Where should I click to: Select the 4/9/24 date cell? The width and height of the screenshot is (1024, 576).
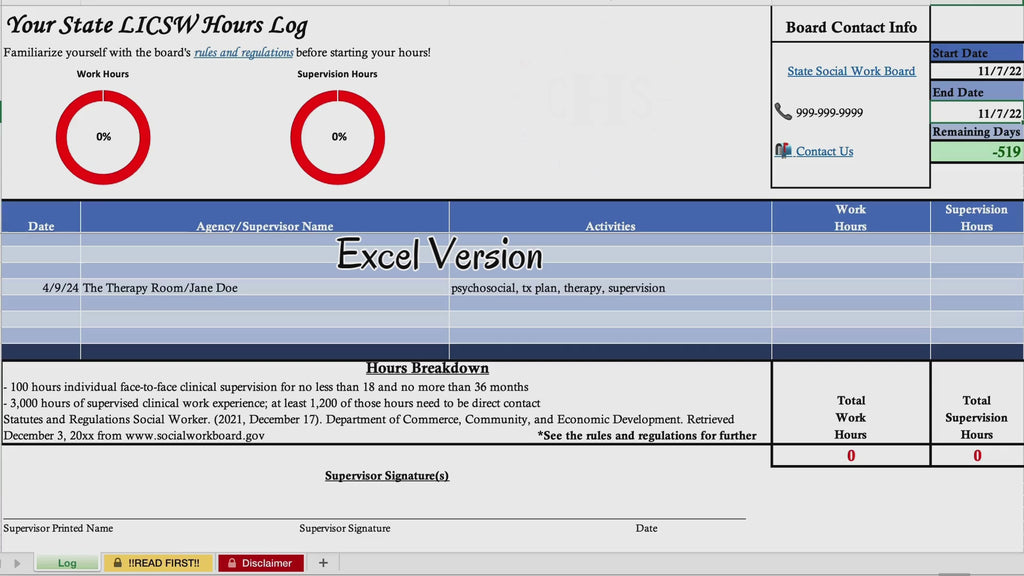[41, 287]
